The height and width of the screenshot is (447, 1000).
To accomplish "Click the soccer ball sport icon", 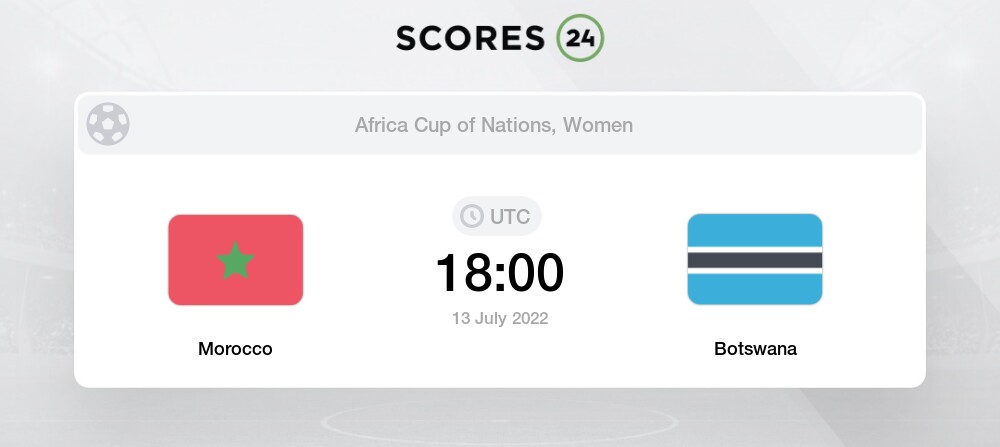I will pyautogui.click(x=108, y=125).
